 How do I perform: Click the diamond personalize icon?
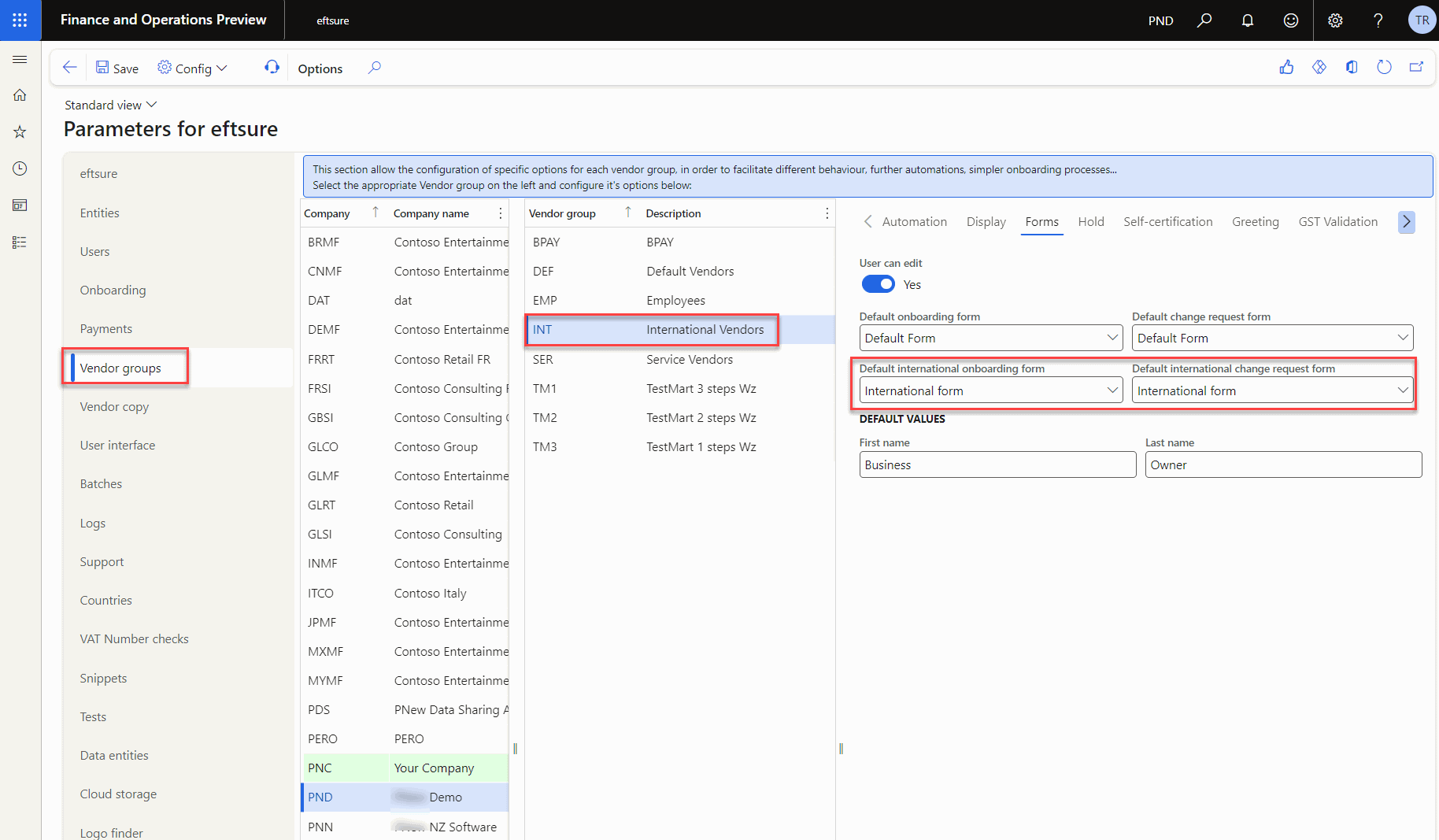[1319, 68]
